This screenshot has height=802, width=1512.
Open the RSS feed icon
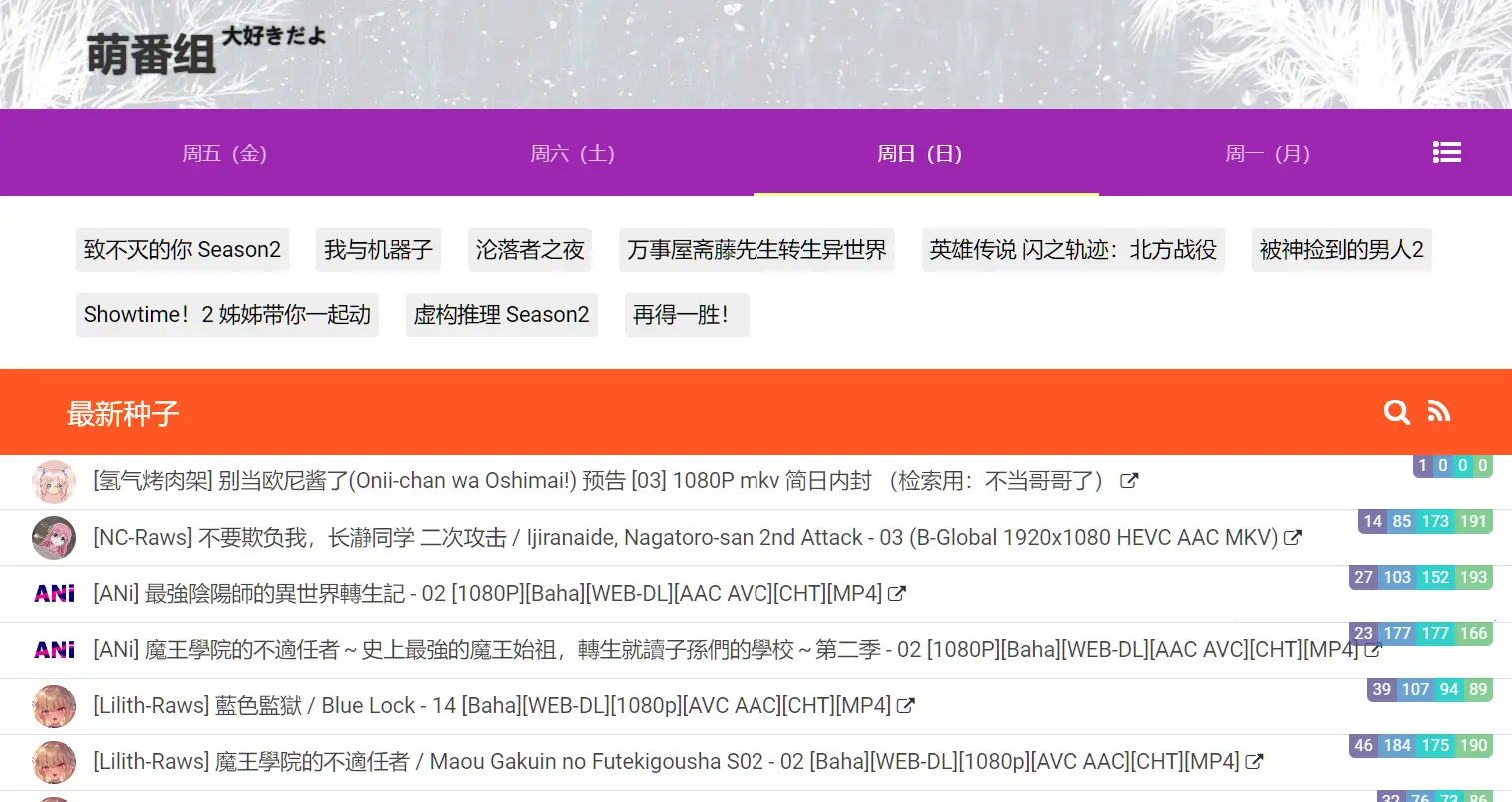1439,411
